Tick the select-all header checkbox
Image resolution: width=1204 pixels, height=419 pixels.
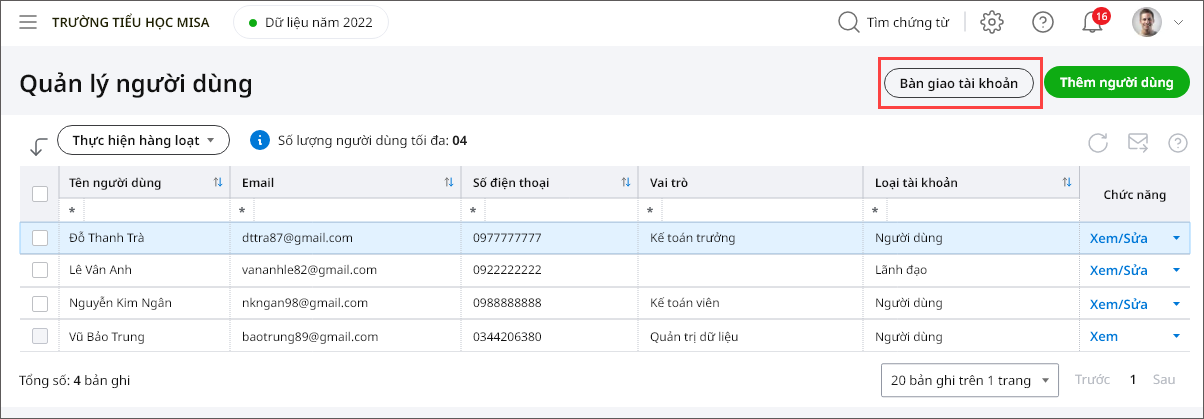[x=40, y=194]
